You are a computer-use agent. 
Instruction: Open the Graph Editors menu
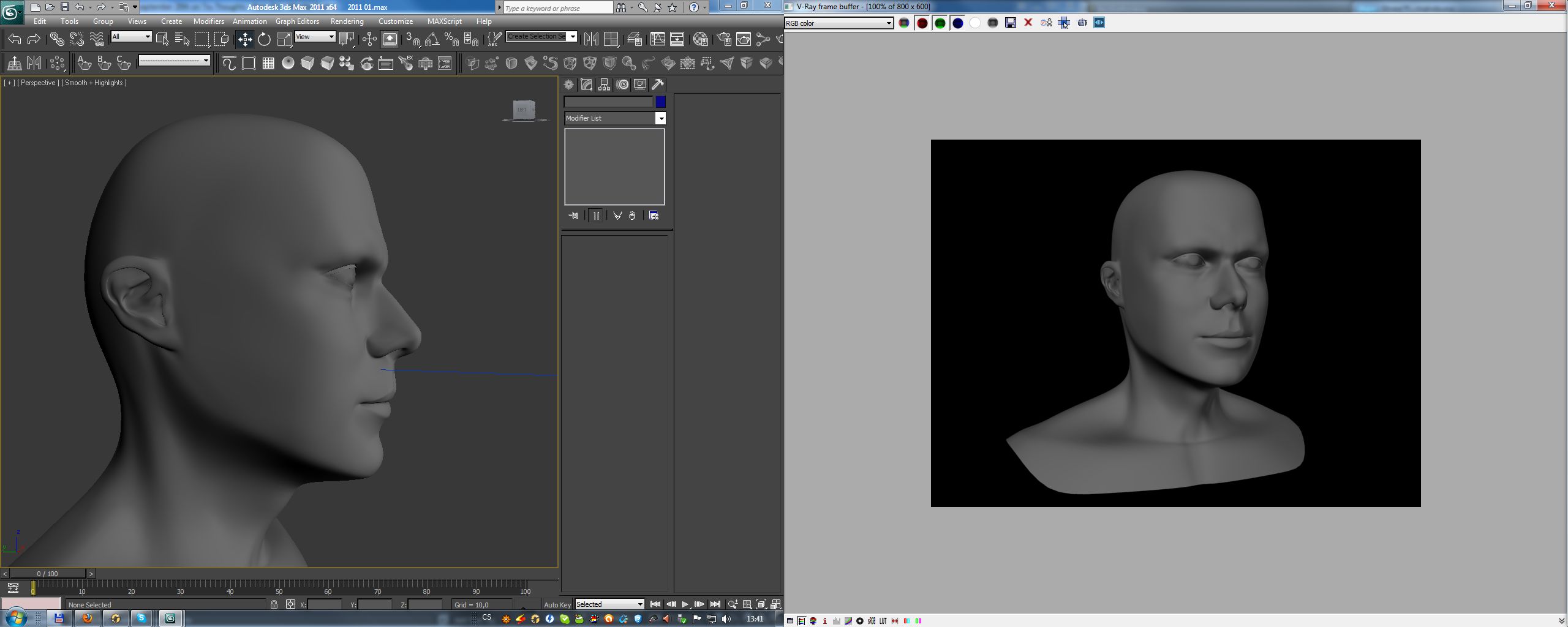coord(297,21)
